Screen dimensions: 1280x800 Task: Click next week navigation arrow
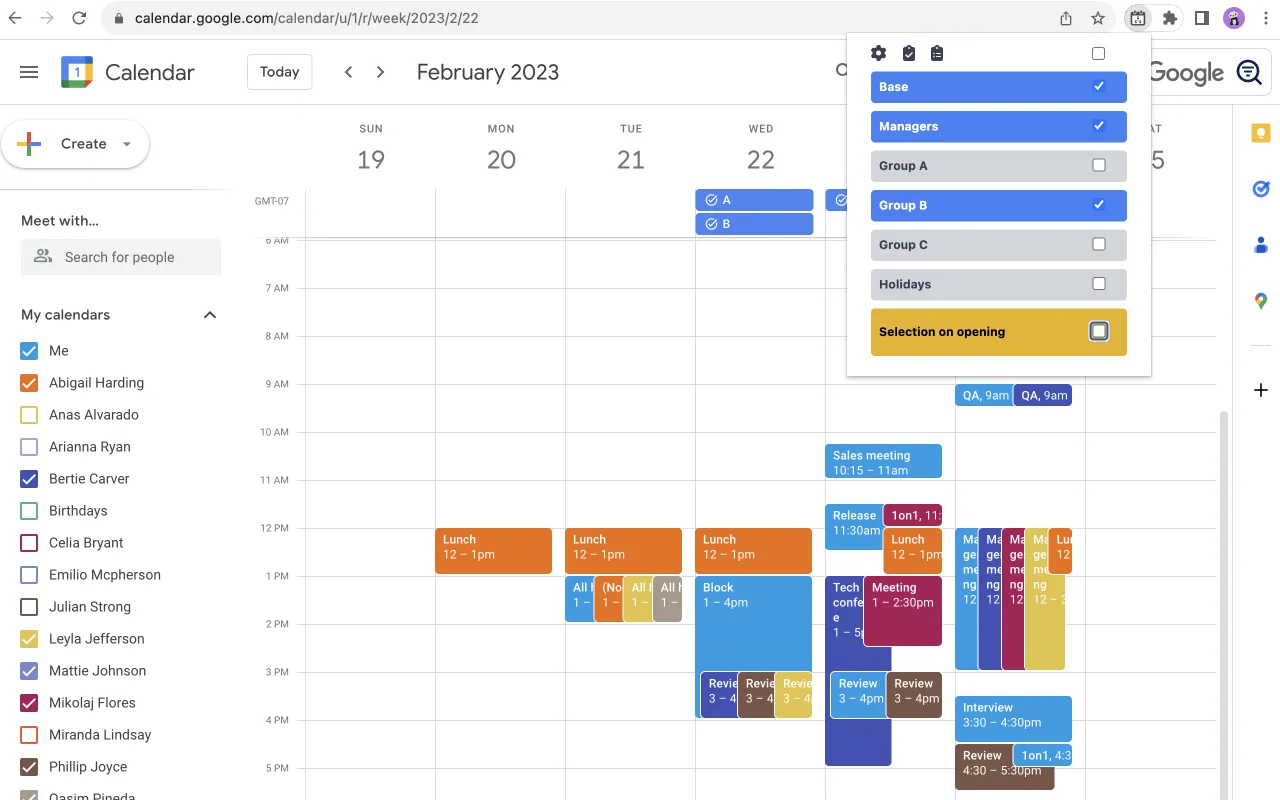point(381,72)
